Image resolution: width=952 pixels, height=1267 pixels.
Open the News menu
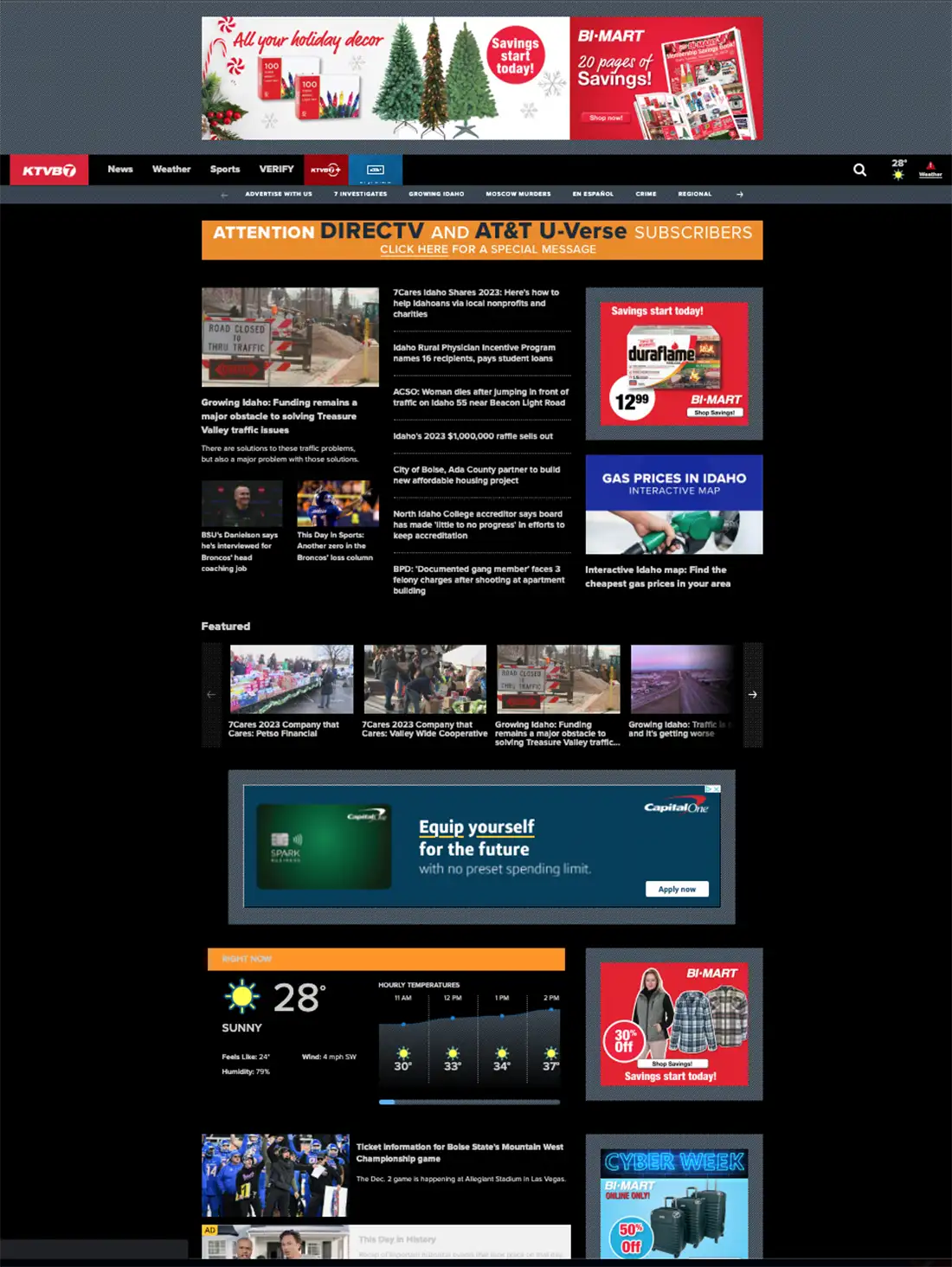pyautogui.click(x=120, y=169)
